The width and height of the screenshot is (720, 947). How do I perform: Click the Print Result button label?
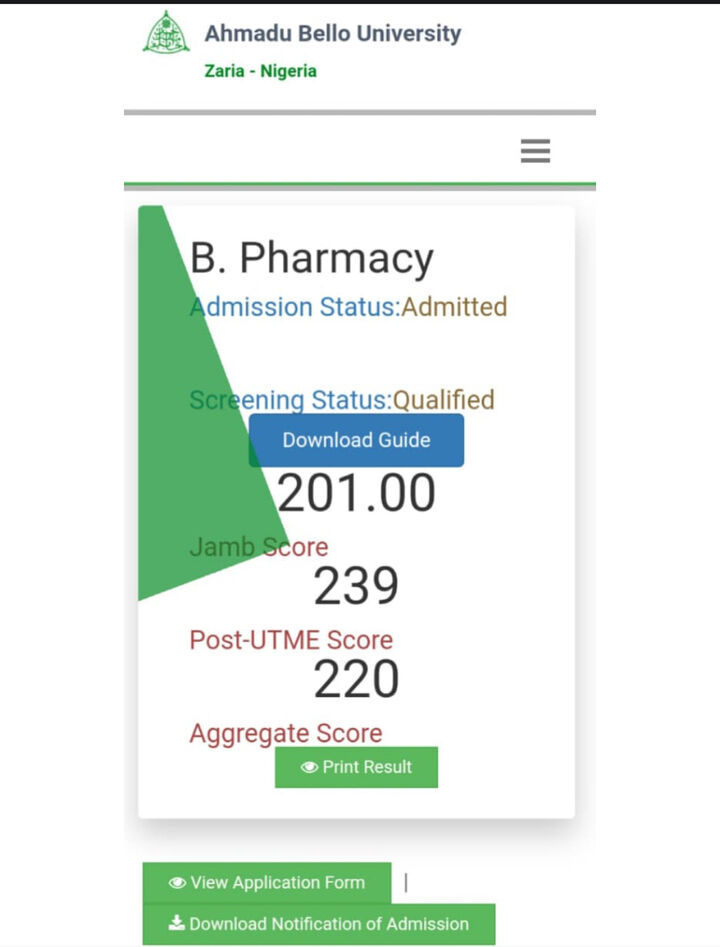[x=367, y=767]
